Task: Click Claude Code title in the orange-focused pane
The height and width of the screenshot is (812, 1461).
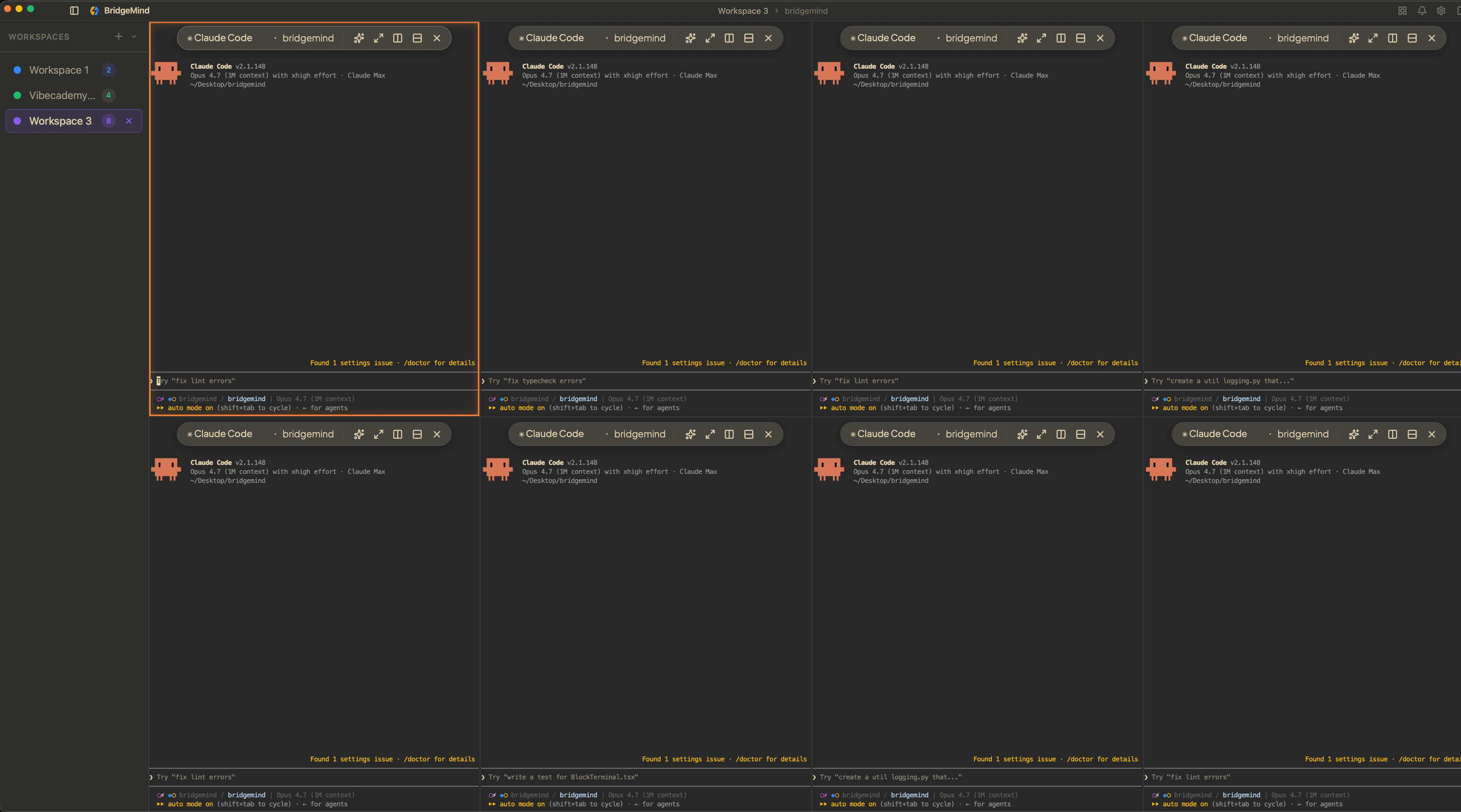Action: (223, 38)
